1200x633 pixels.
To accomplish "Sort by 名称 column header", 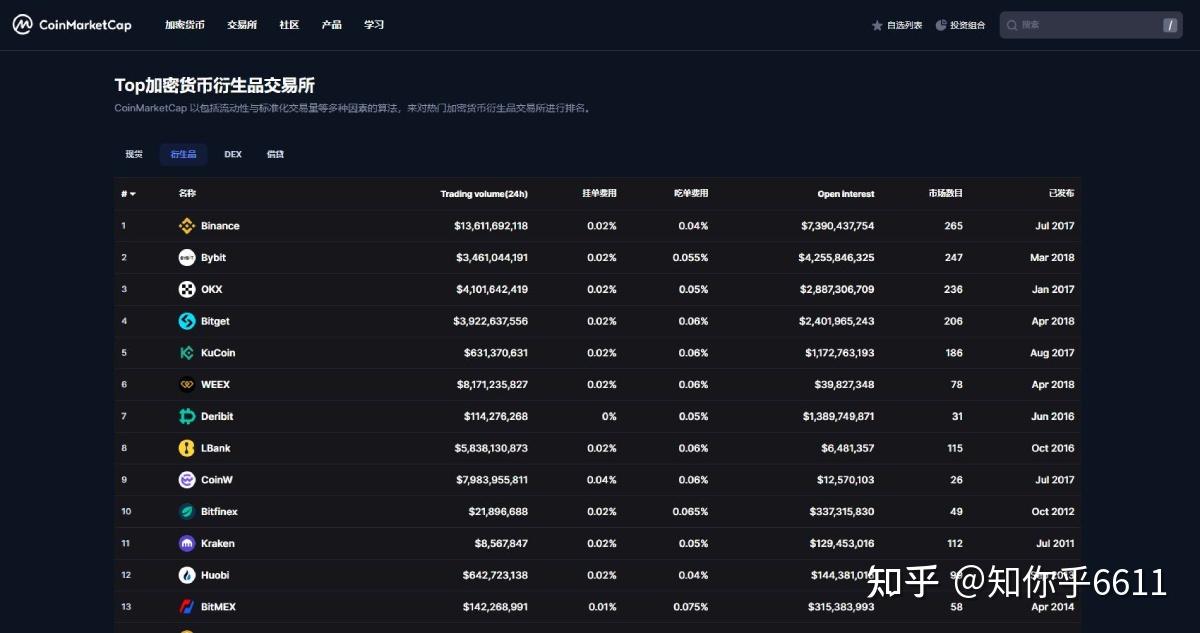I will click(x=187, y=194).
